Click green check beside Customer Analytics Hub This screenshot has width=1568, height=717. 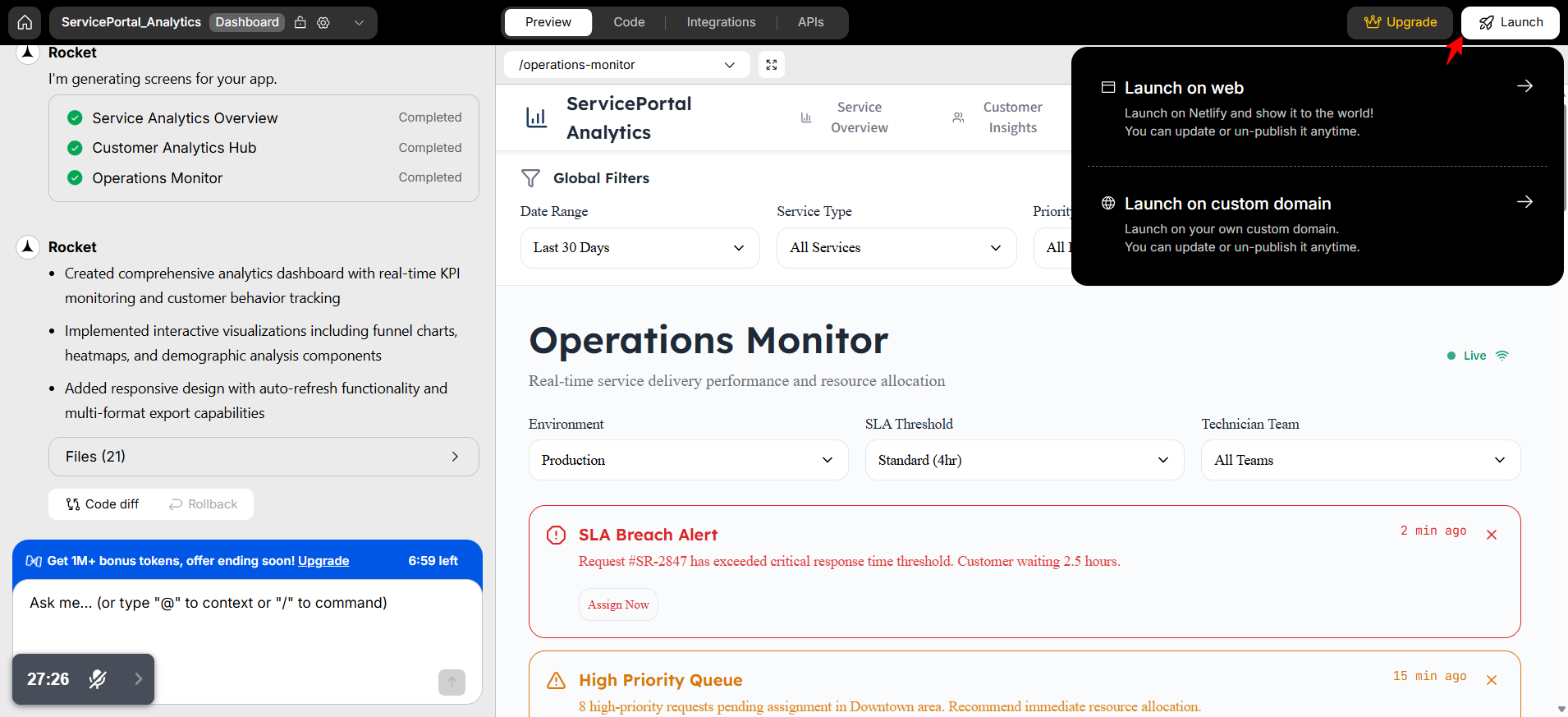(x=75, y=148)
